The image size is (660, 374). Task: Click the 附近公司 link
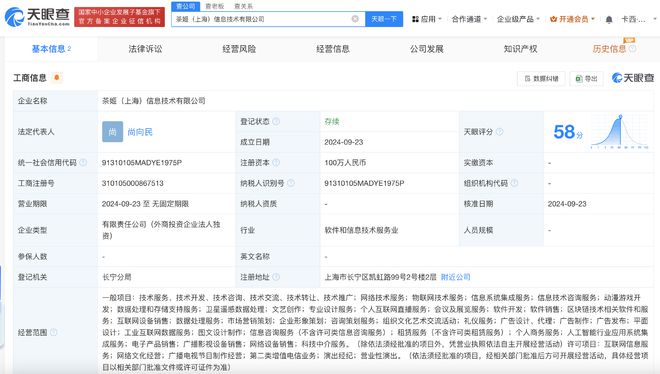point(455,277)
